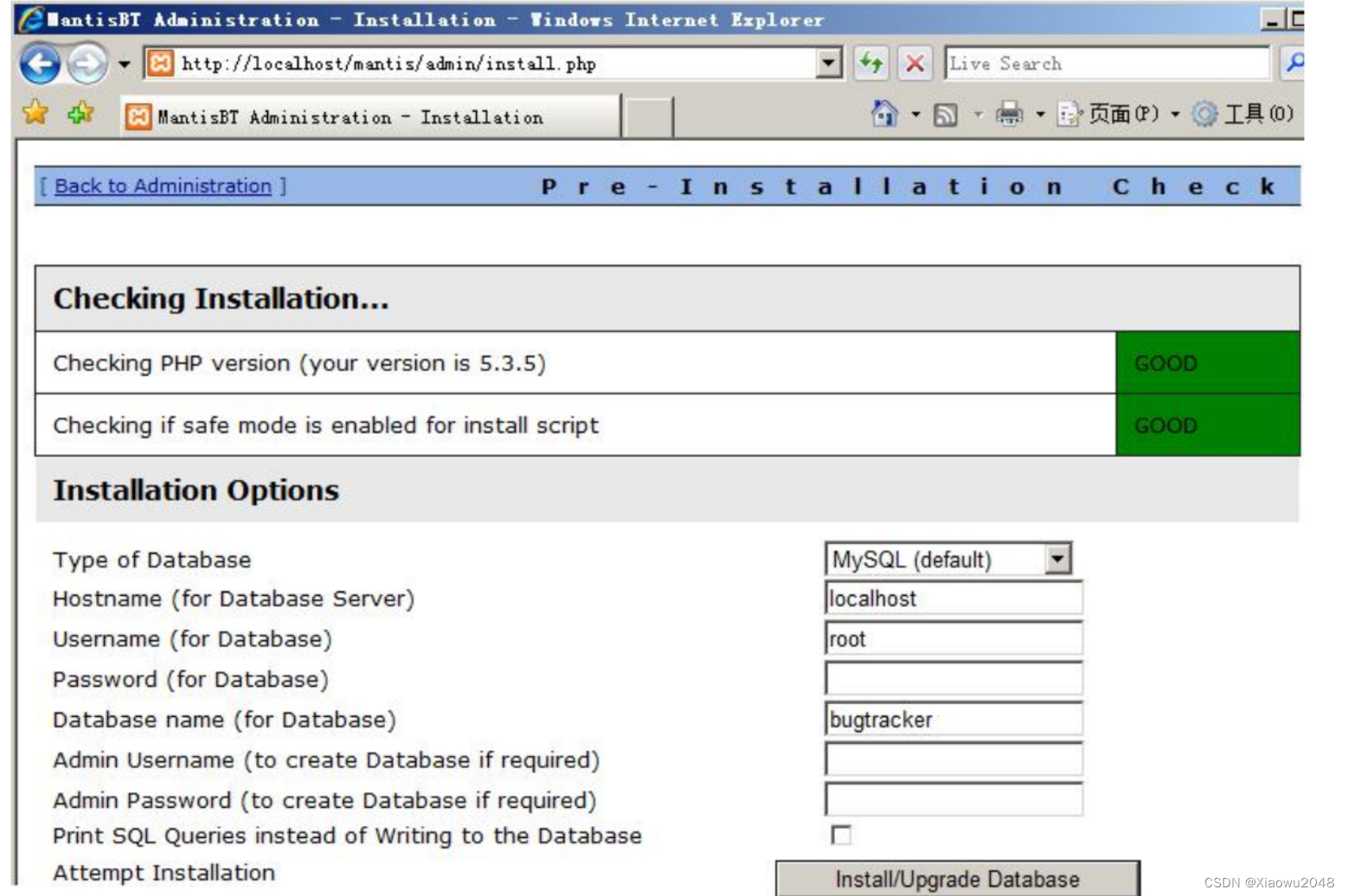The width and height of the screenshot is (1348, 896).
Task: Open the Type of Database dropdown
Action: pos(948,559)
